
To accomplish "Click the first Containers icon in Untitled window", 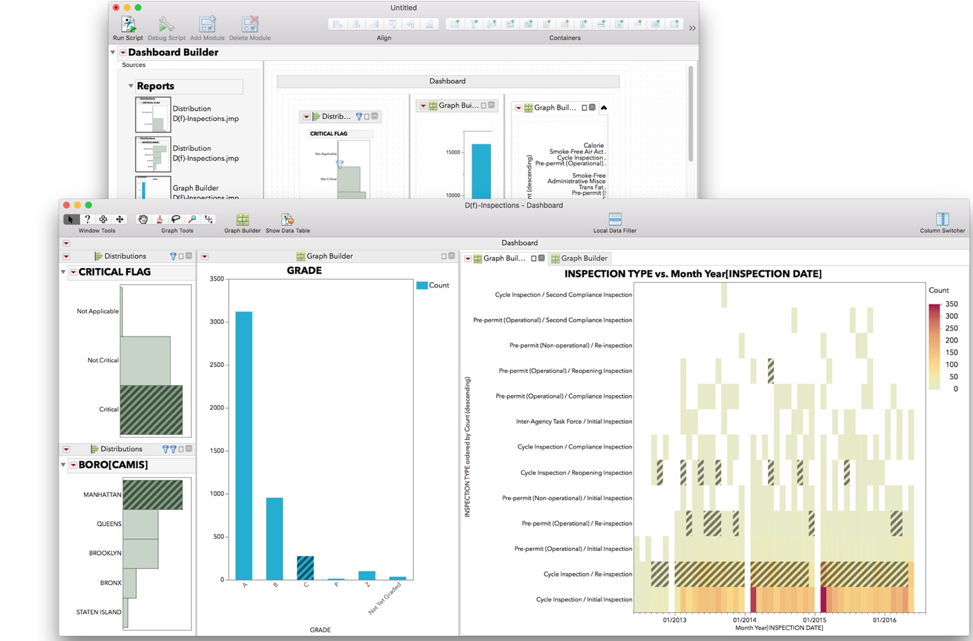I will (455, 24).
